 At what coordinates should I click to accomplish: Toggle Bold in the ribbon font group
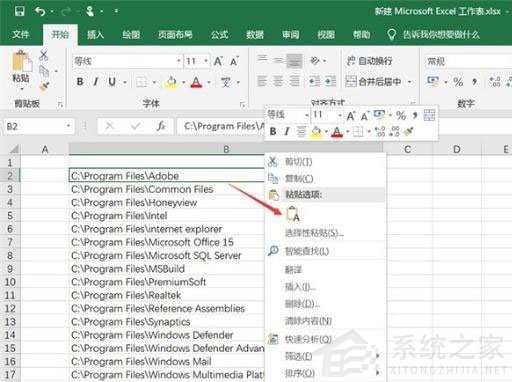click(80, 82)
